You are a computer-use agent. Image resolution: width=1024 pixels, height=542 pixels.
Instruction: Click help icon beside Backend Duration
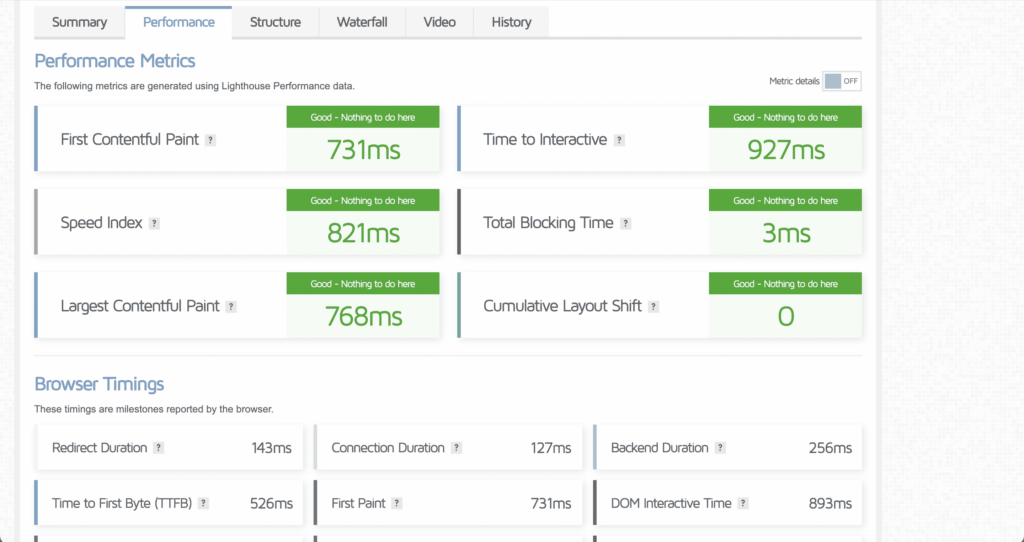pyautogui.click(x=721, y=448)
